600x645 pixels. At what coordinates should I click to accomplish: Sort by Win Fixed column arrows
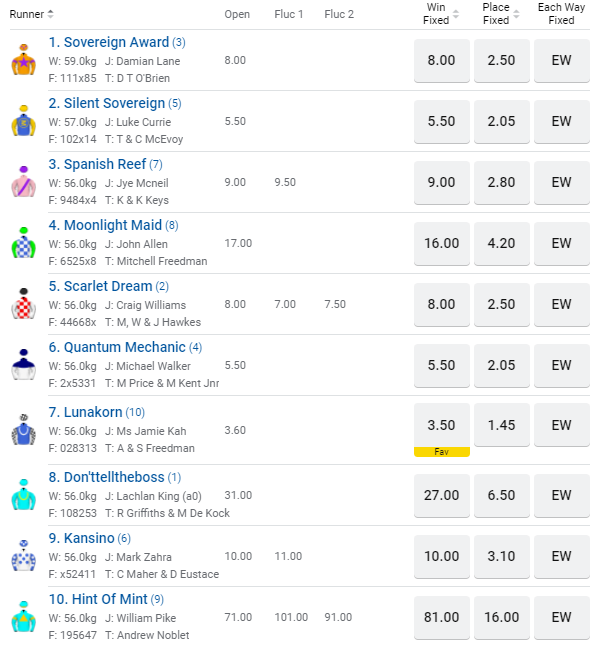coord(456,14)
